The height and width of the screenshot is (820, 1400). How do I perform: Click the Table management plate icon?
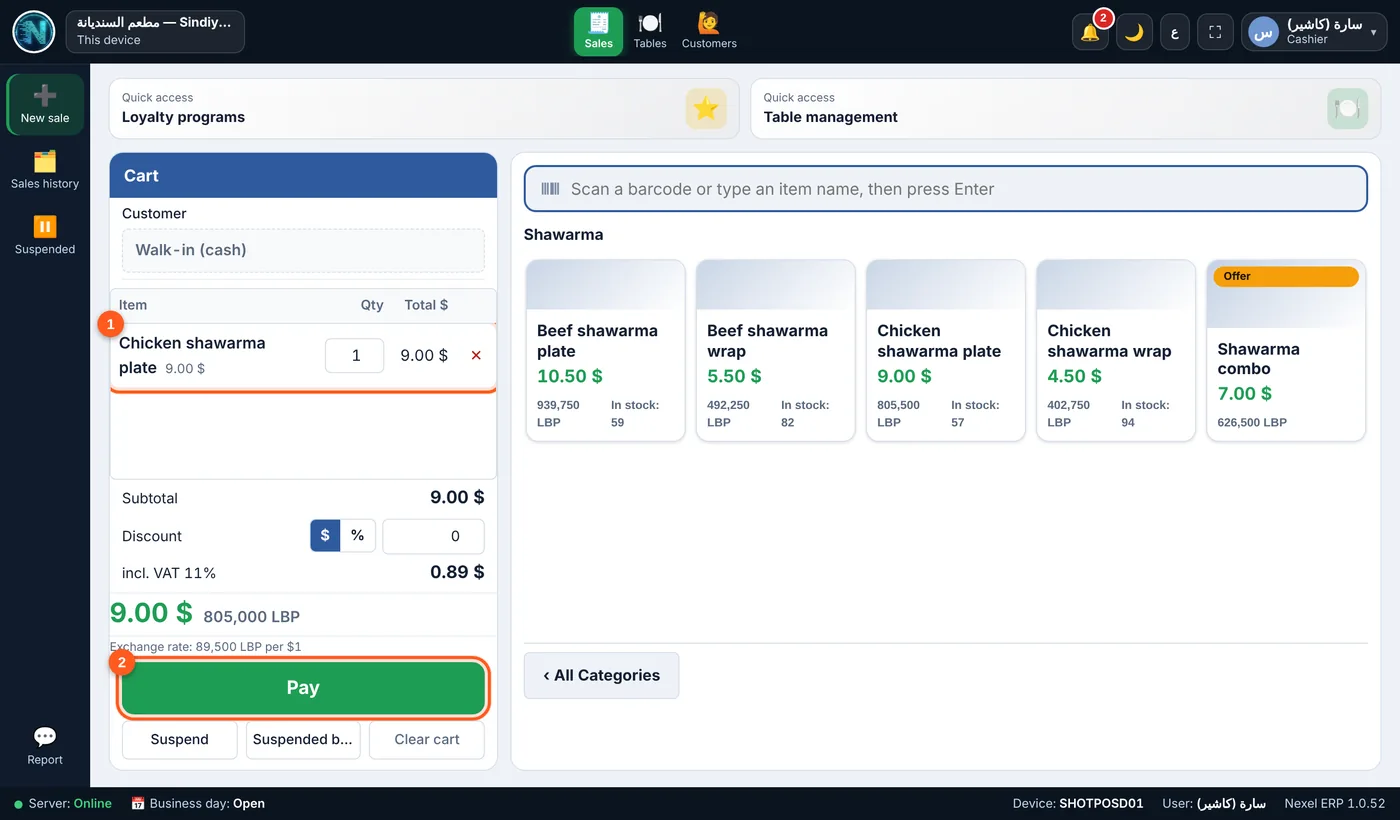(1347, 109)
